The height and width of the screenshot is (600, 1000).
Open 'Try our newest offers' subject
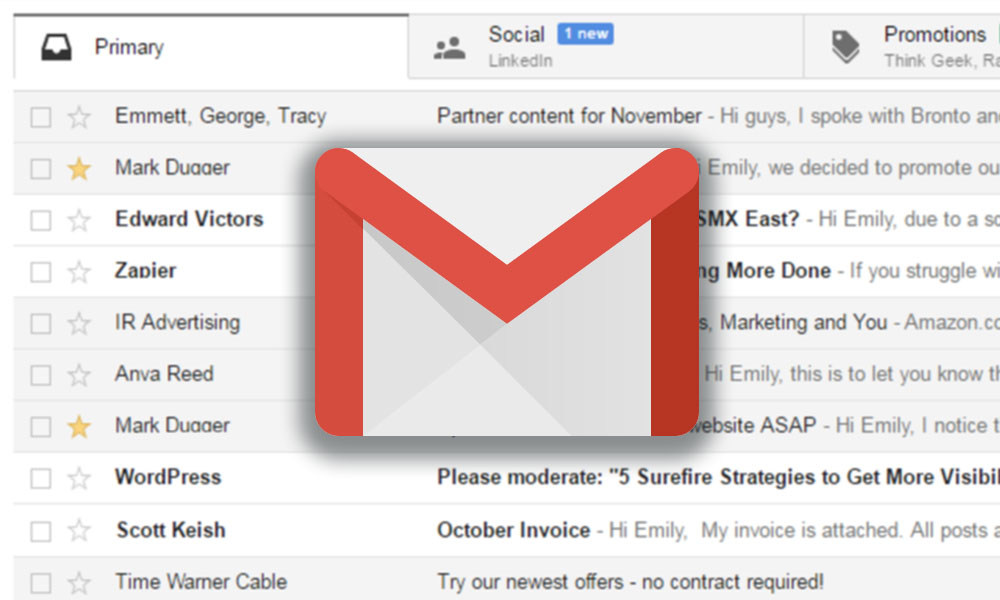(630, 582)
